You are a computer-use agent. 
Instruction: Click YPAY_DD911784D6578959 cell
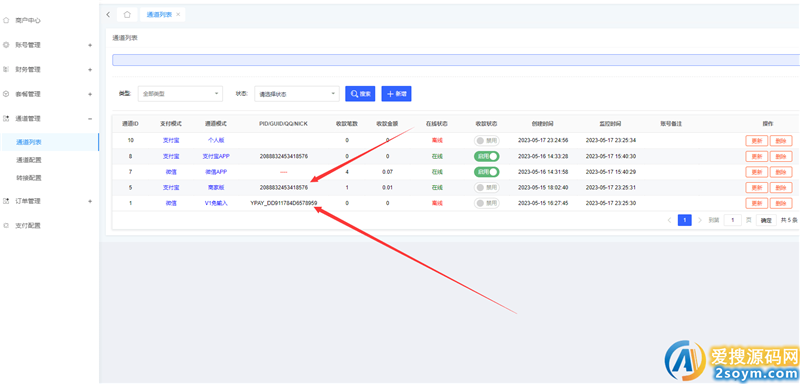284,203
